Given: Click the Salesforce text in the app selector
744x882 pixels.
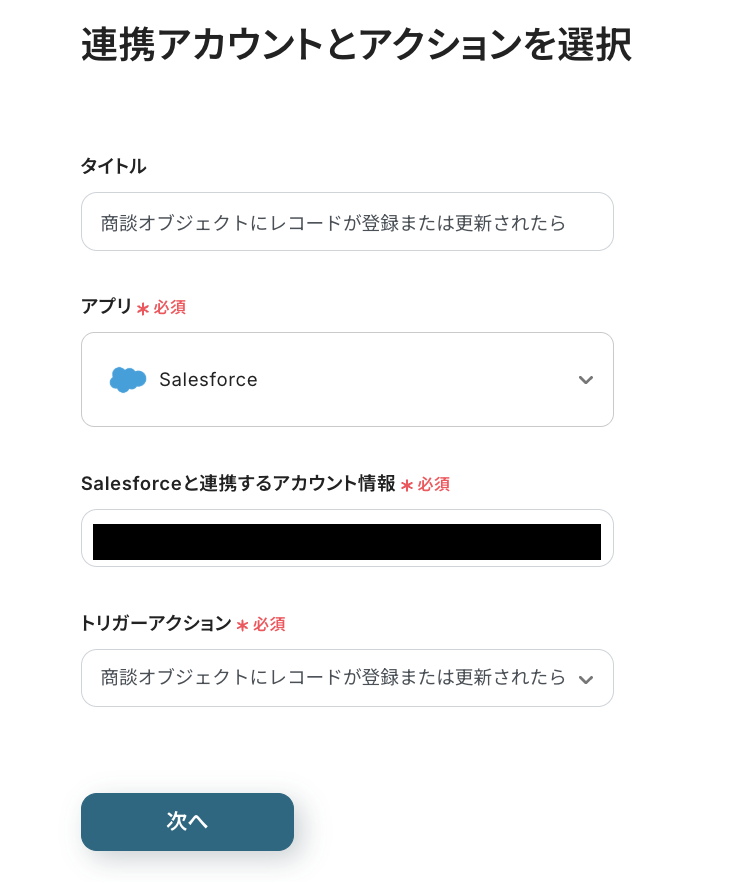Looking at the screenshot, I should (208, 380).
